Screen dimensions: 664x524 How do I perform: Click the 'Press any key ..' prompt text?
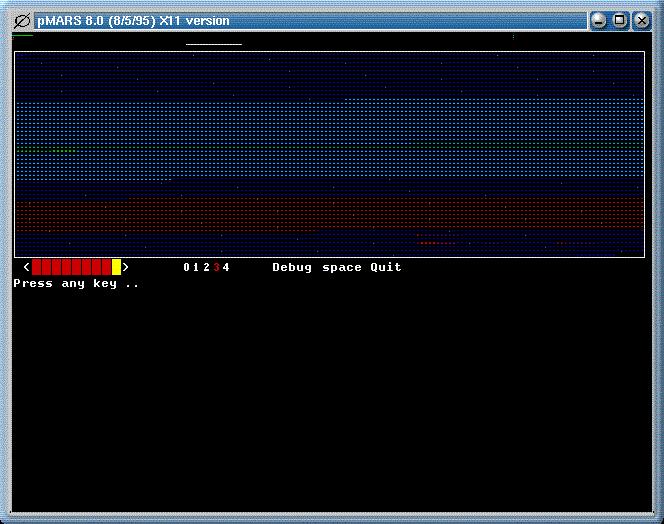click(76, 284)
